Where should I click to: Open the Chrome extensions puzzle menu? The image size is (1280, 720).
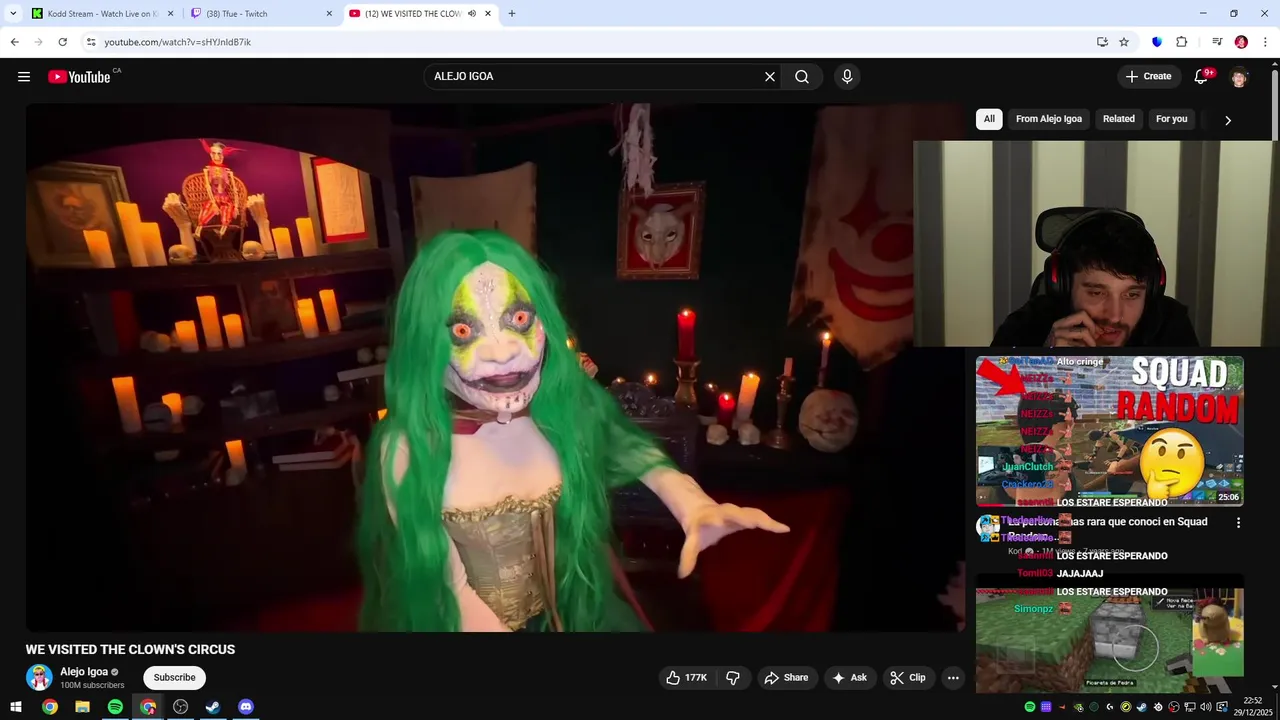pos(1181,42)
